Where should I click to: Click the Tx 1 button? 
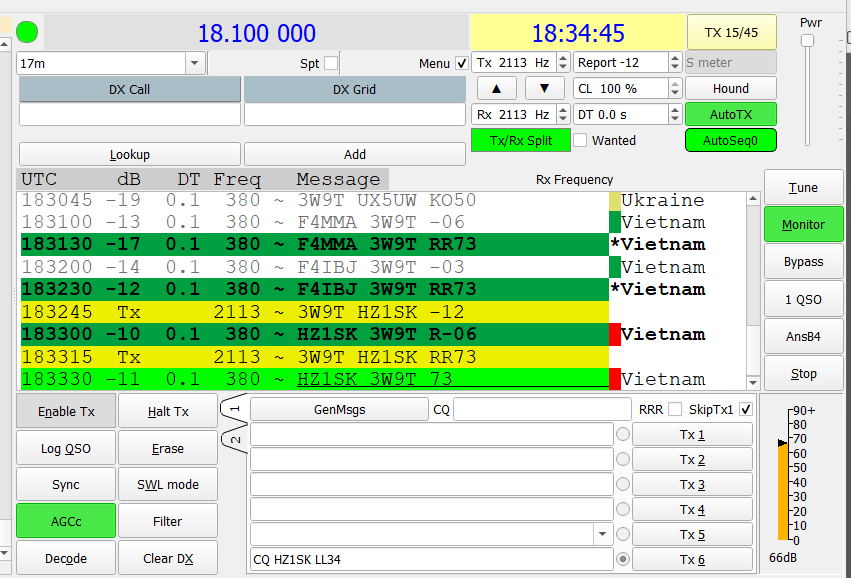pos(693,434)
